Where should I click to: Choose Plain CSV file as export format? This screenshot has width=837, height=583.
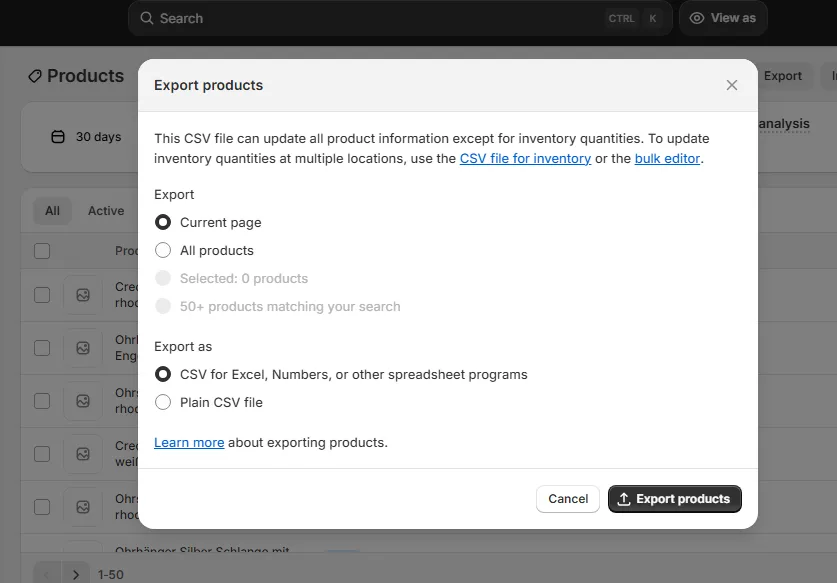pos(162,402)
